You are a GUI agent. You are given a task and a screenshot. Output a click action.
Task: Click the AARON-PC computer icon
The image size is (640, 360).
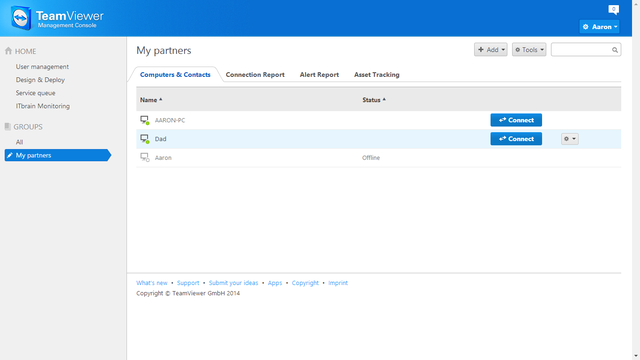pos(144,120)
